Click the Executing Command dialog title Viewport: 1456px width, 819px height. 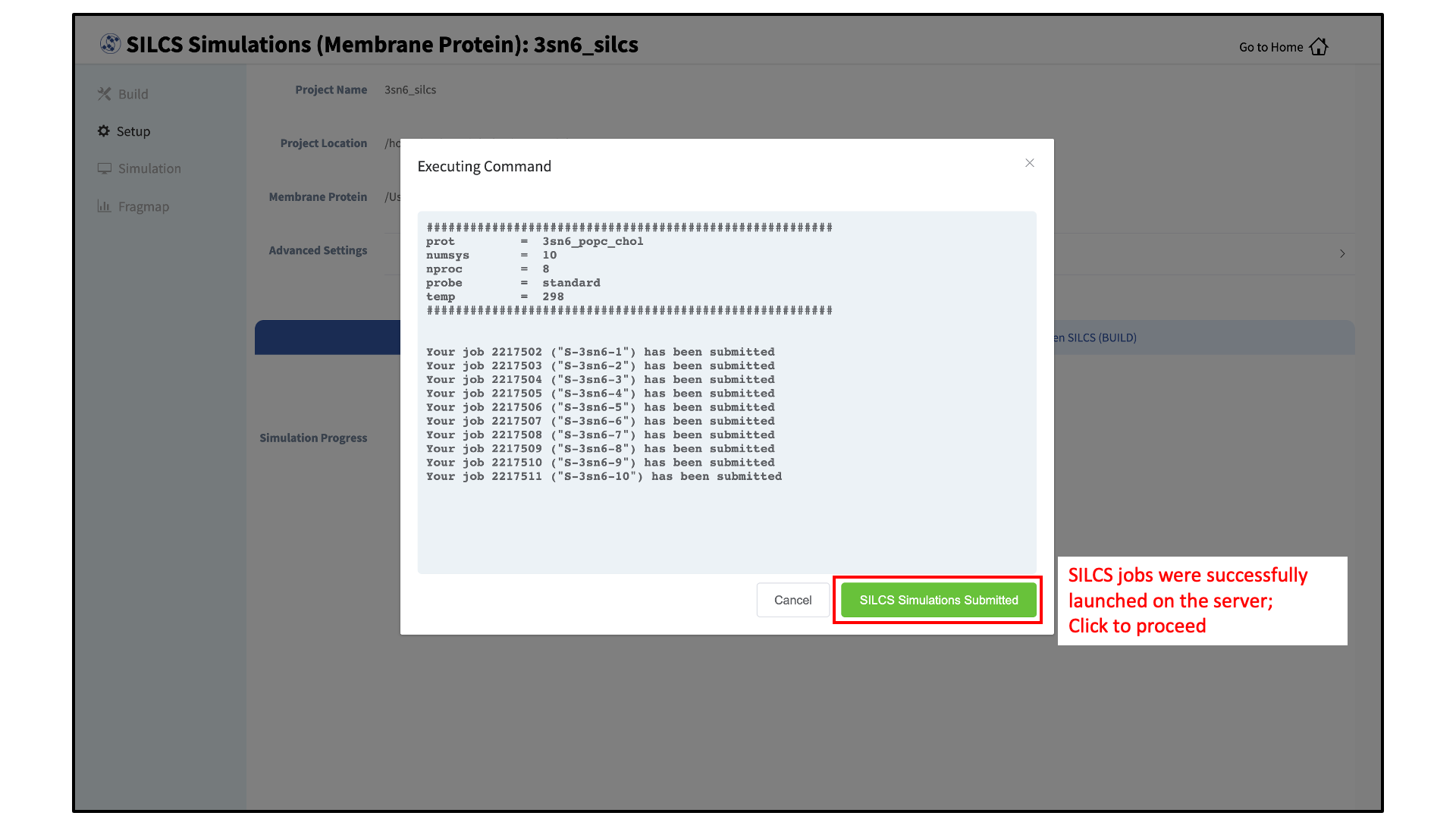click(485, 166)
